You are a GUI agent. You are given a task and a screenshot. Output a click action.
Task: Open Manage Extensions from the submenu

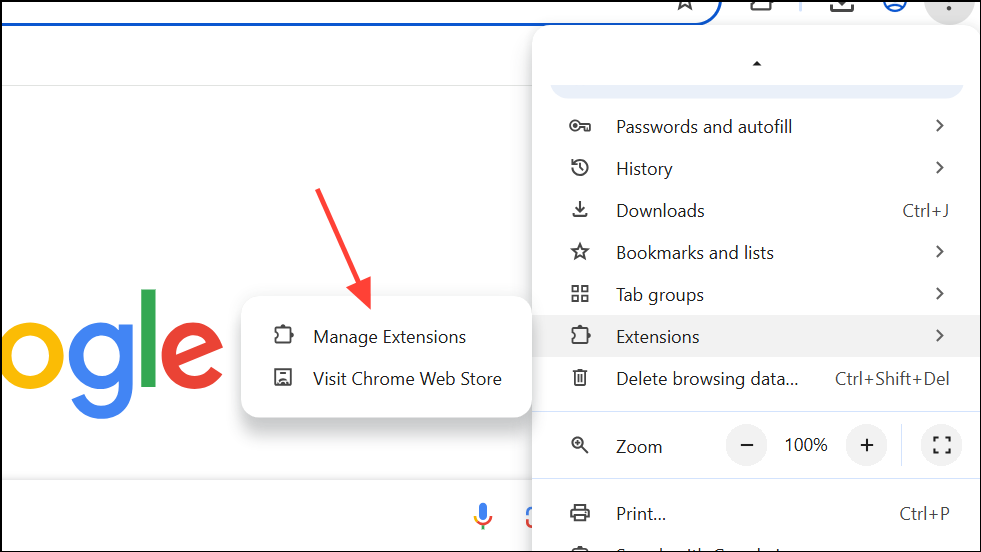coord(389,337)
